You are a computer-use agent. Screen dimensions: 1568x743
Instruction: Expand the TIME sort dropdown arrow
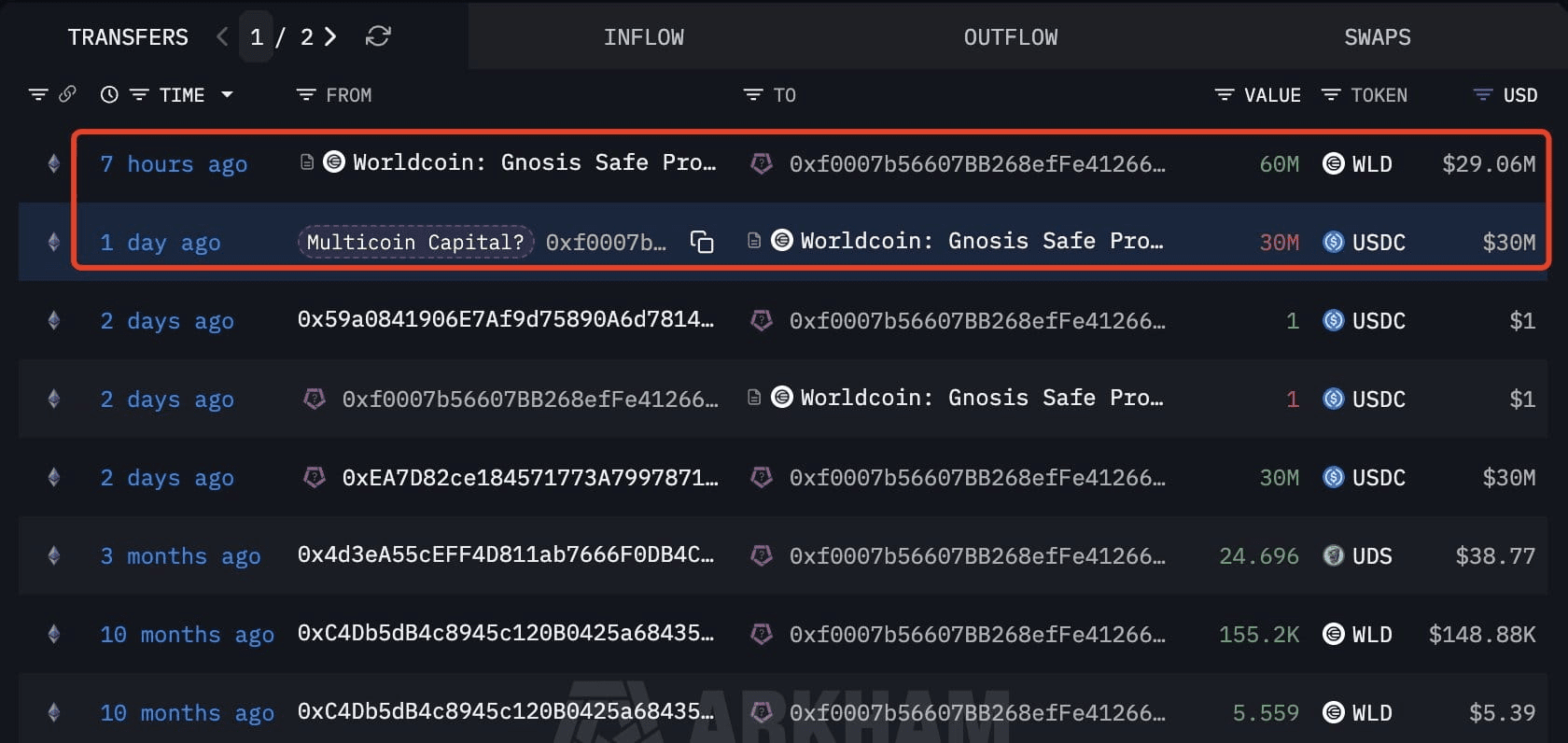coord(227,94)
